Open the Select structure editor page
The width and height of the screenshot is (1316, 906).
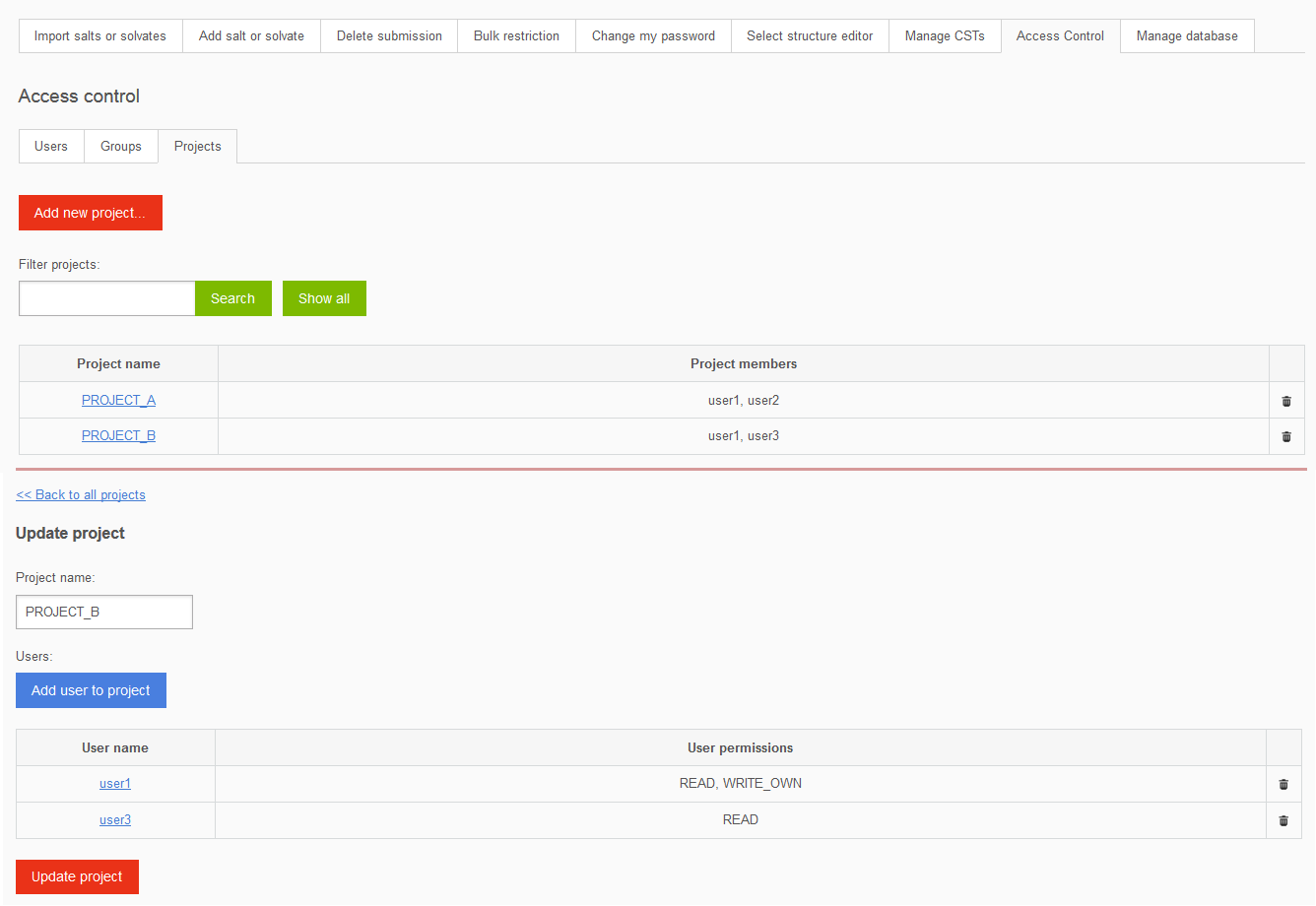(x=810, y=35)
